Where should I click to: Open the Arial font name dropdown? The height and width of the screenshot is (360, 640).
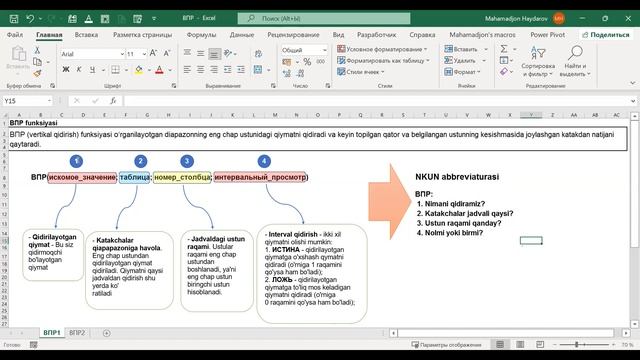(x=122, y=54)
